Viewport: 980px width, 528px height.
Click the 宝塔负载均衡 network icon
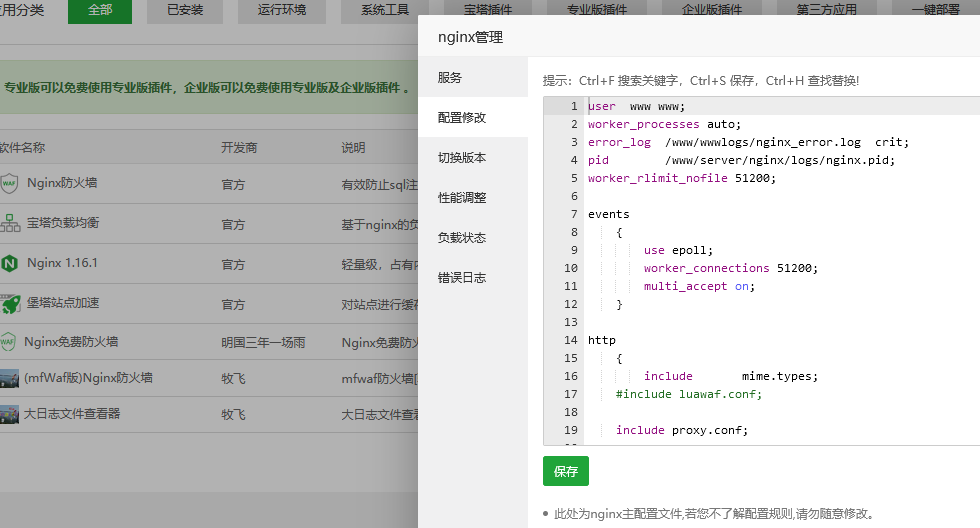click(9, 223)
